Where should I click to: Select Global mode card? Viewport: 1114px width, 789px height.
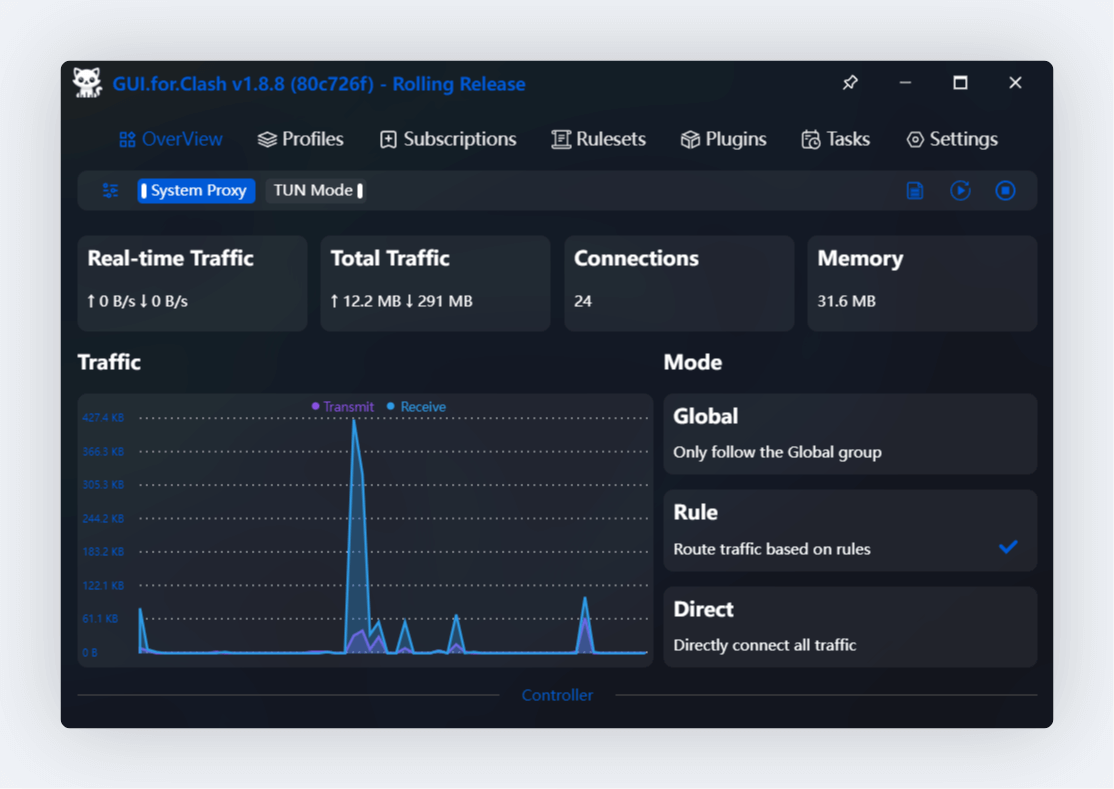click(x=850, y=434)
